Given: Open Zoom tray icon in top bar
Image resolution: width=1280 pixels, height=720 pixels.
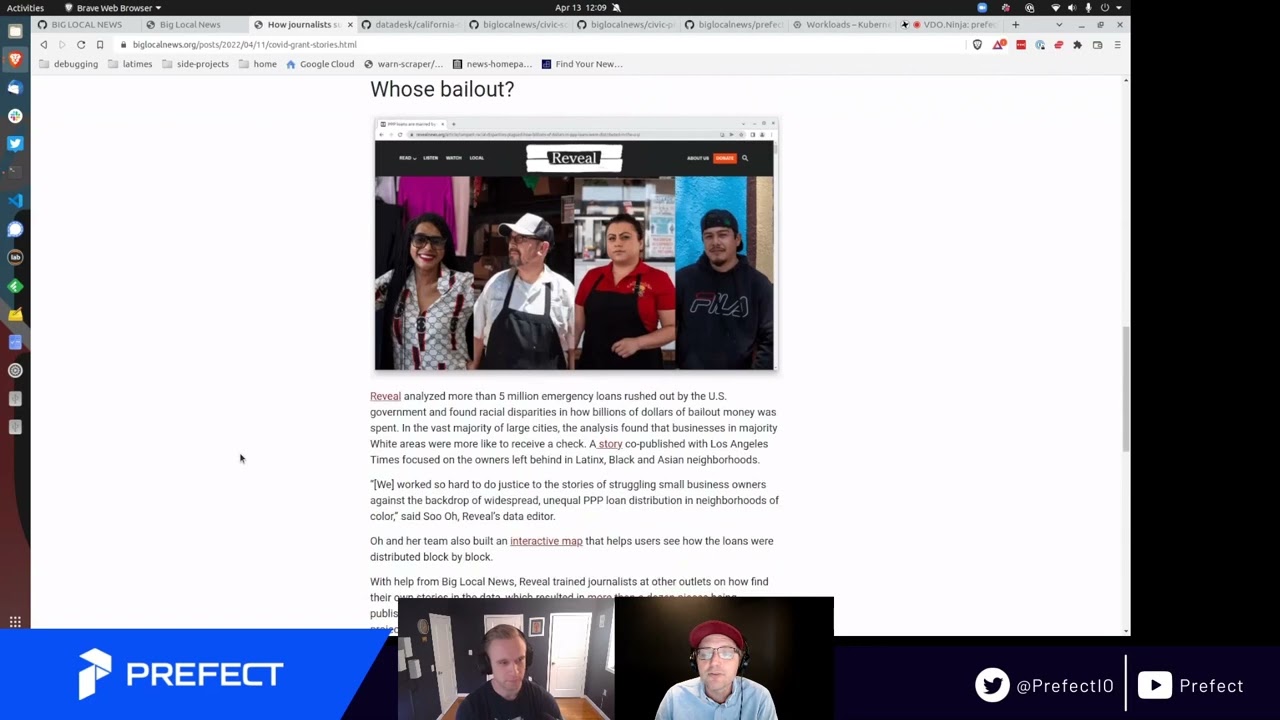Looking at the screenshot, I should (x=982, y=8).
